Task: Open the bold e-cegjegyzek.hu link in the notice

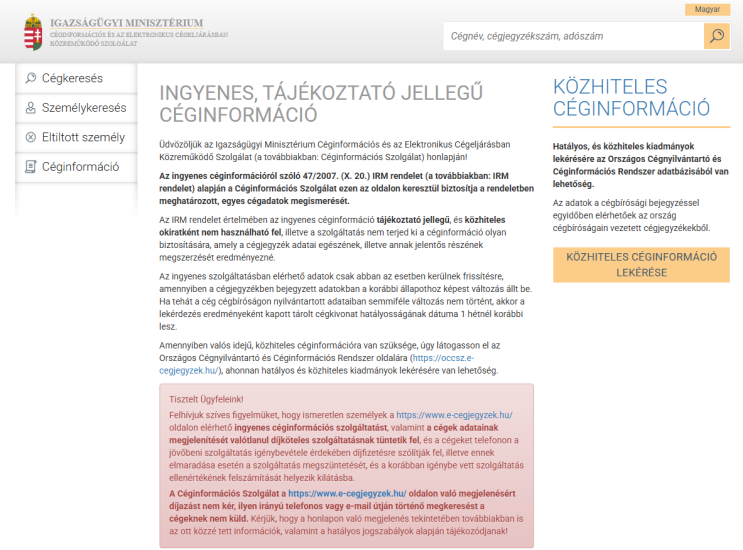Action: pyautogui.click(x=347, y=494)
